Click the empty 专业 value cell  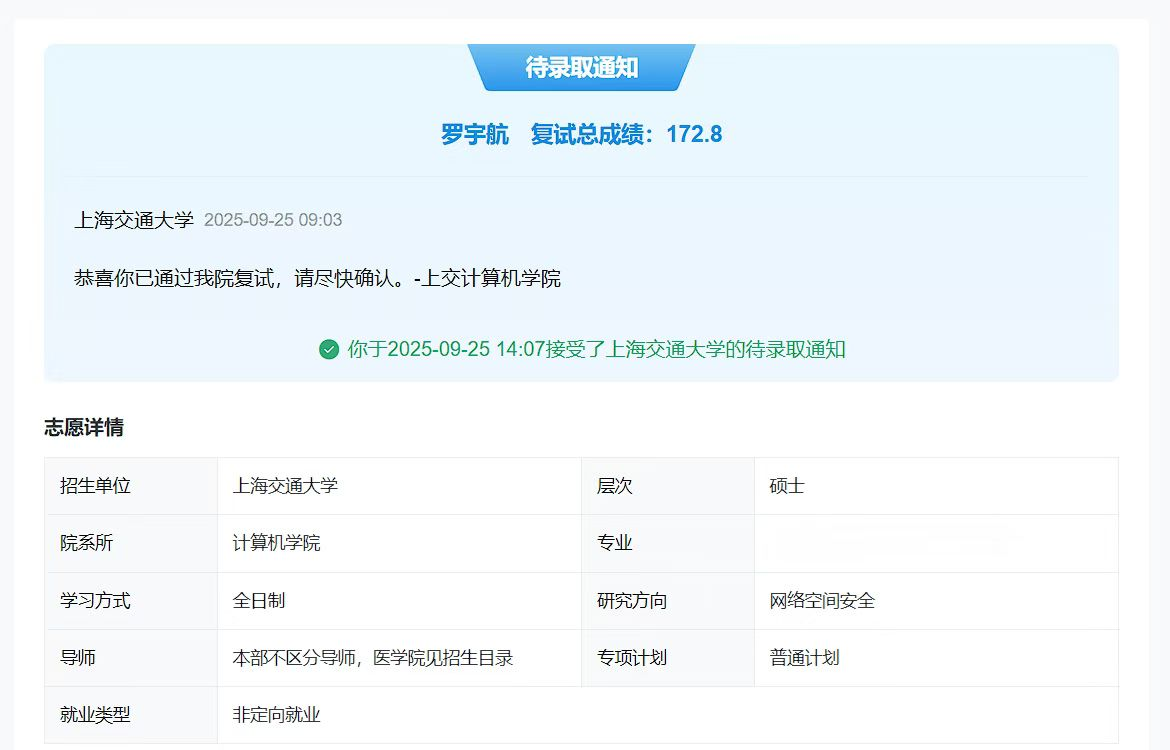point(935,543)
